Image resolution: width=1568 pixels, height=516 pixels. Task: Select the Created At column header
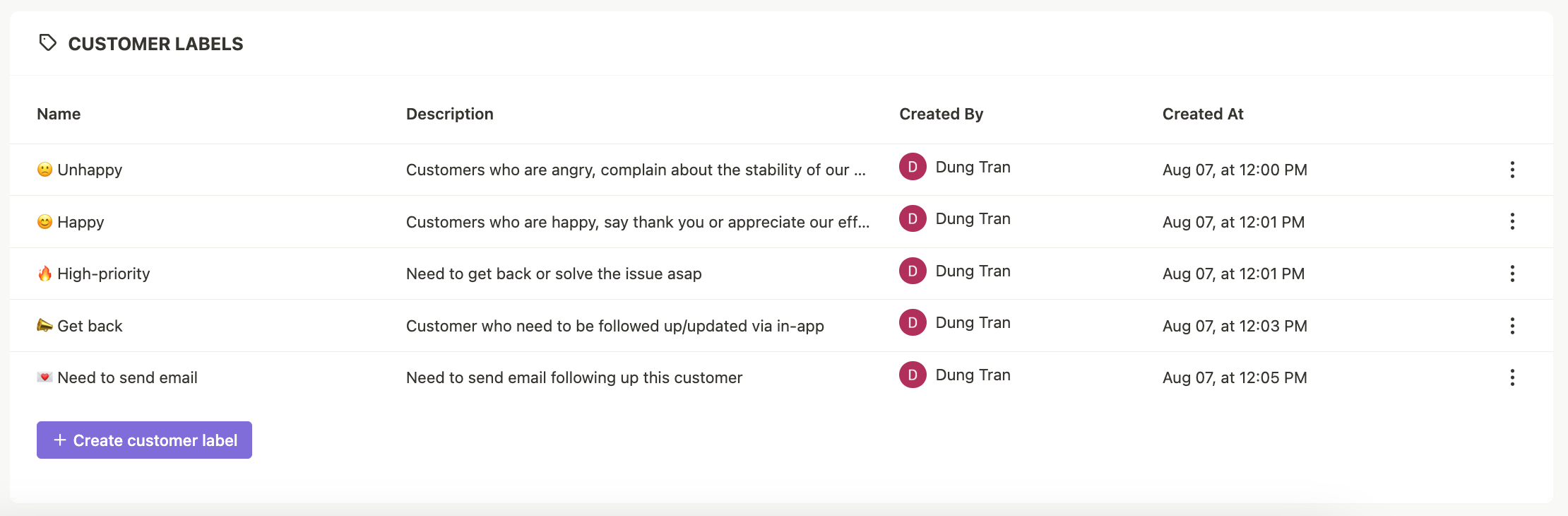pos(1203,114)
